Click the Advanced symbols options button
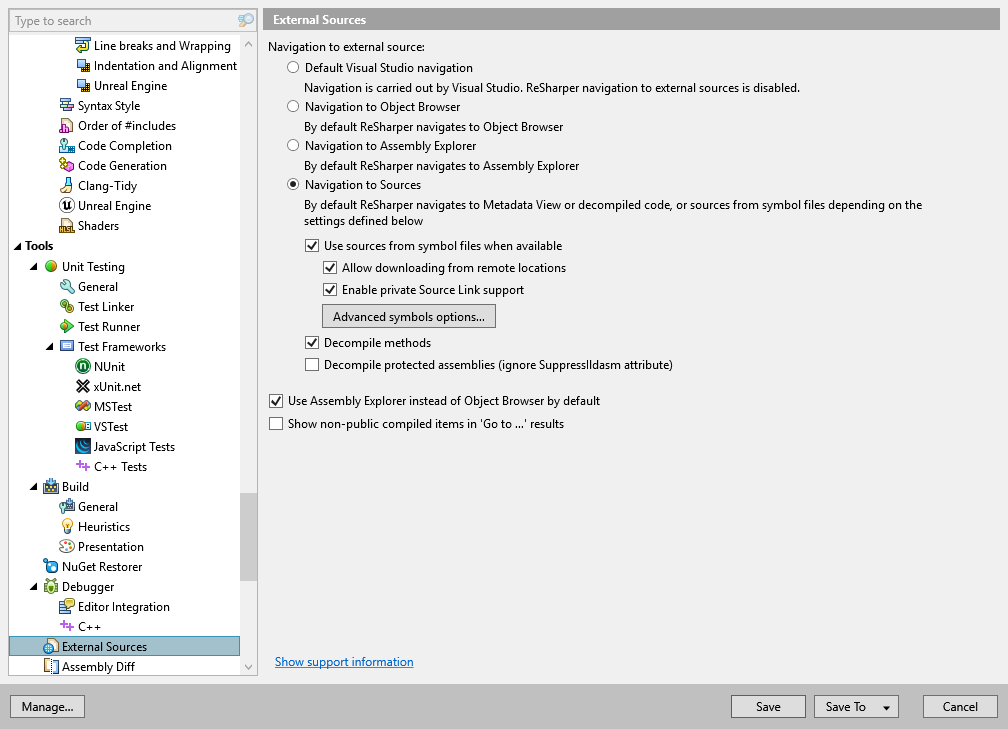Screen dimensions: 1008x729 coord(408,315)
